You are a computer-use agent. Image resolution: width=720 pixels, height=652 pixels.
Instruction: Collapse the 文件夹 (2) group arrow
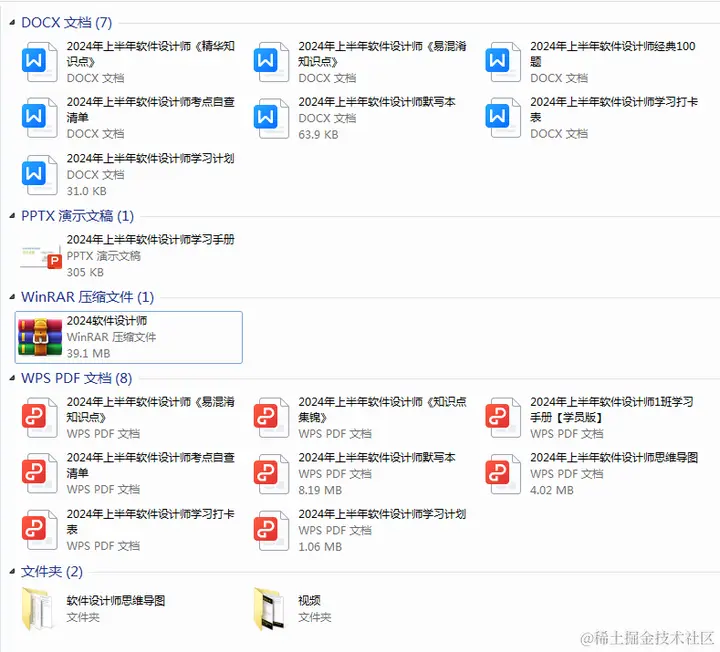tap(12, 572)
